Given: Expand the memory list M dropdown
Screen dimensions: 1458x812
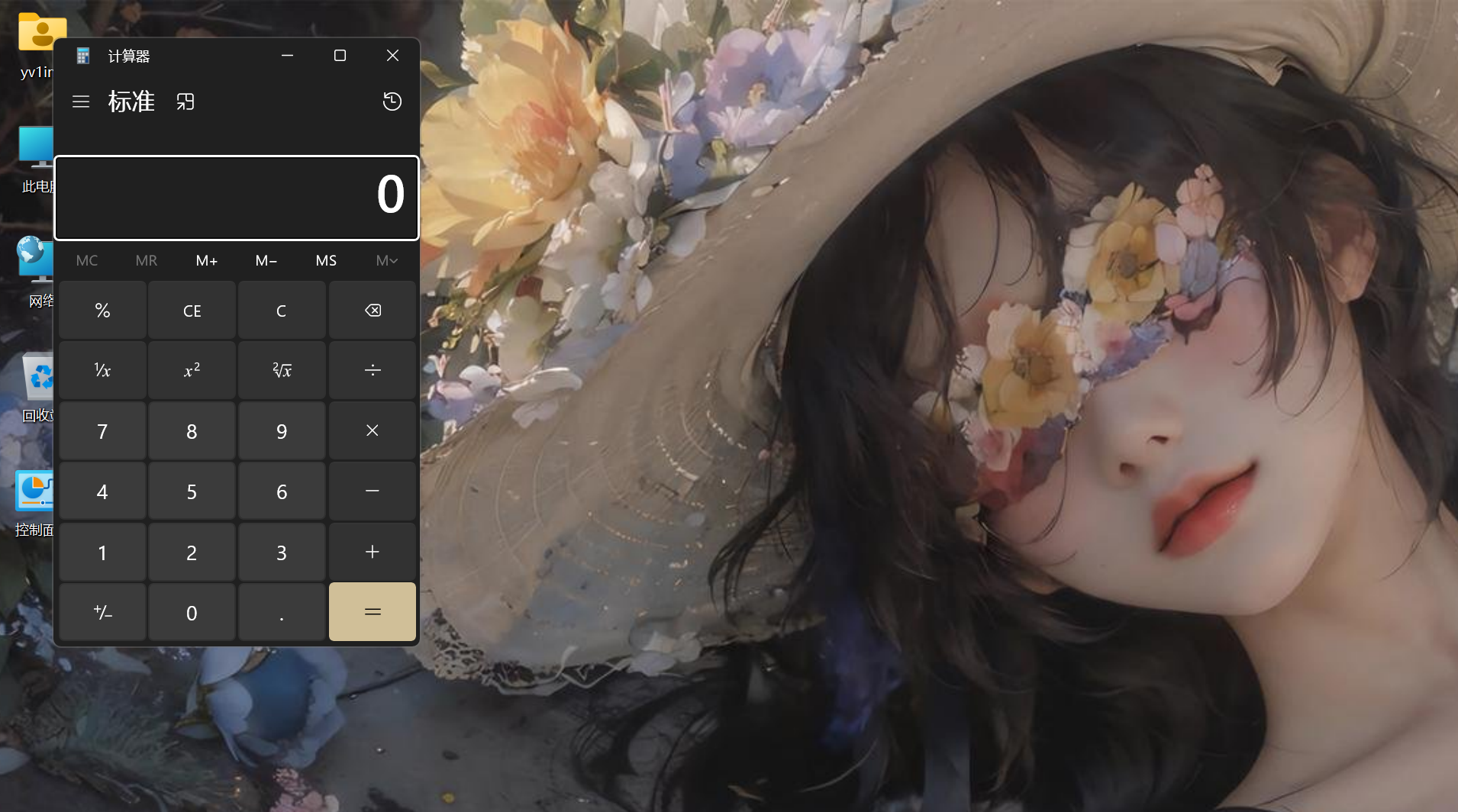Looking at the screenshot, I should click(386, 261).
